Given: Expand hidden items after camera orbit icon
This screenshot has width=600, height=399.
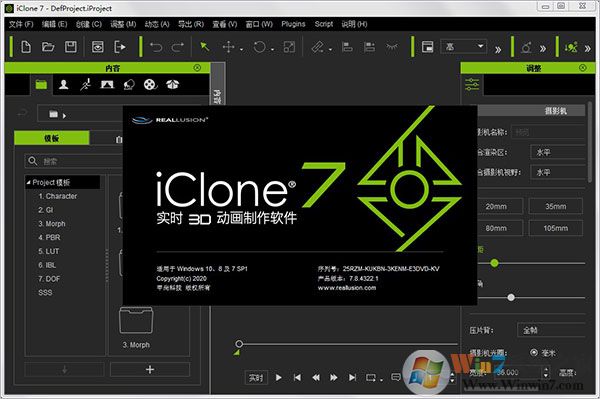Looking at the screenshot, I should pyautogui.click(x=543, y=49).
